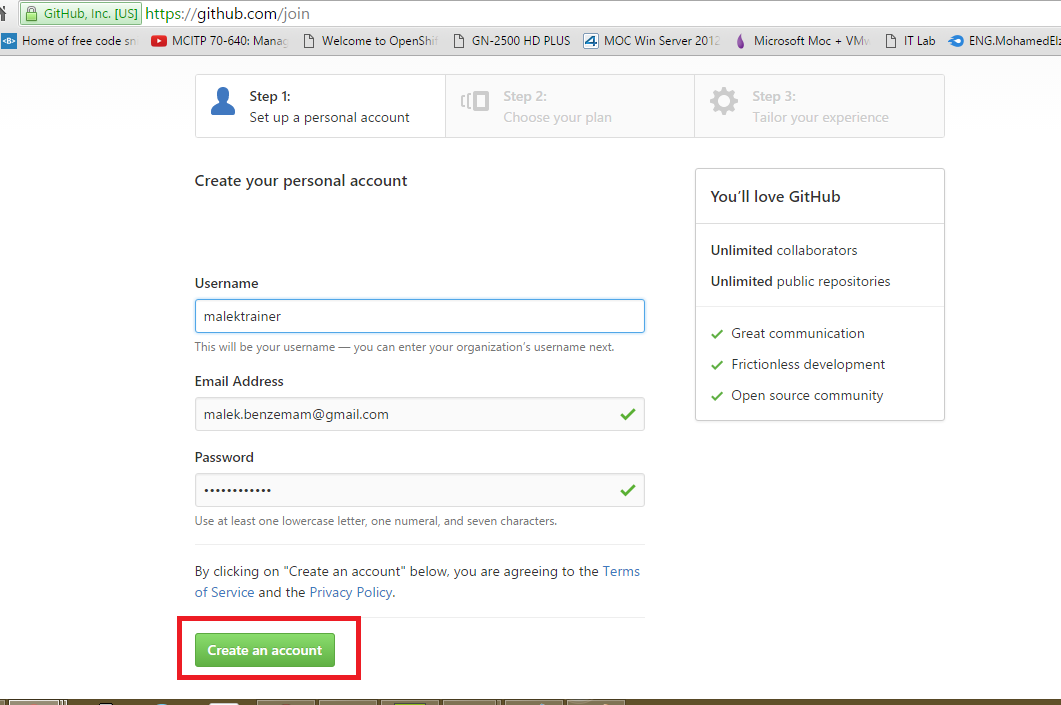The image size is (1061, 705).
Task: Click the 'Unlimited public repositories' text
Action: 800,281
